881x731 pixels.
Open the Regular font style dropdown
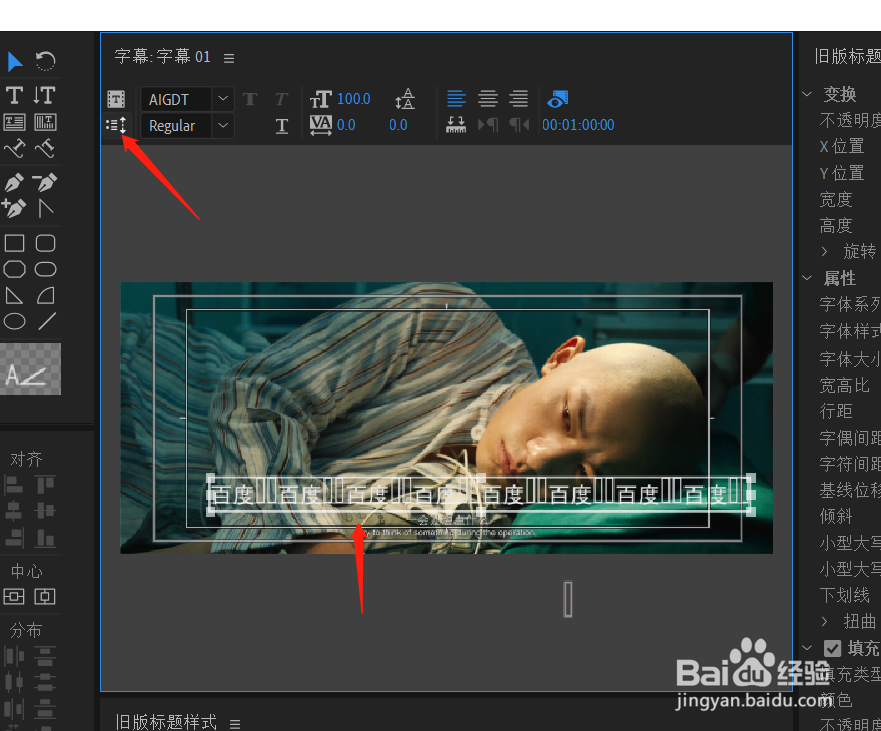(221, 124)
